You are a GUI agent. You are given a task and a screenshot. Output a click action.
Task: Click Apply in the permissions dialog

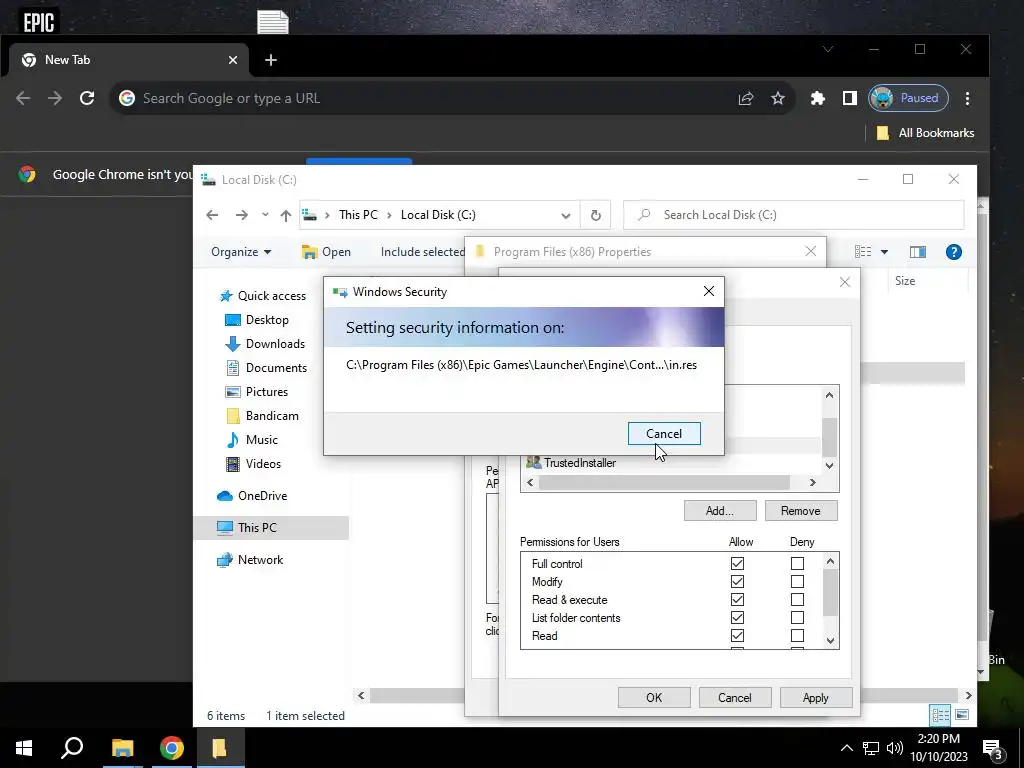tap(816, 697)
